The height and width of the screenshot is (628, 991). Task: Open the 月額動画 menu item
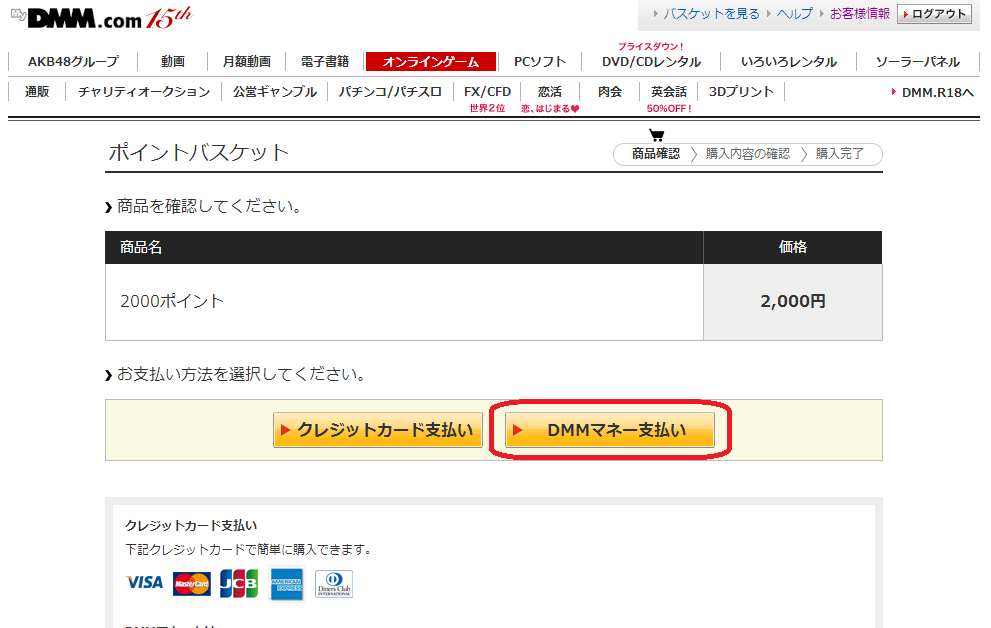point(246,61)
